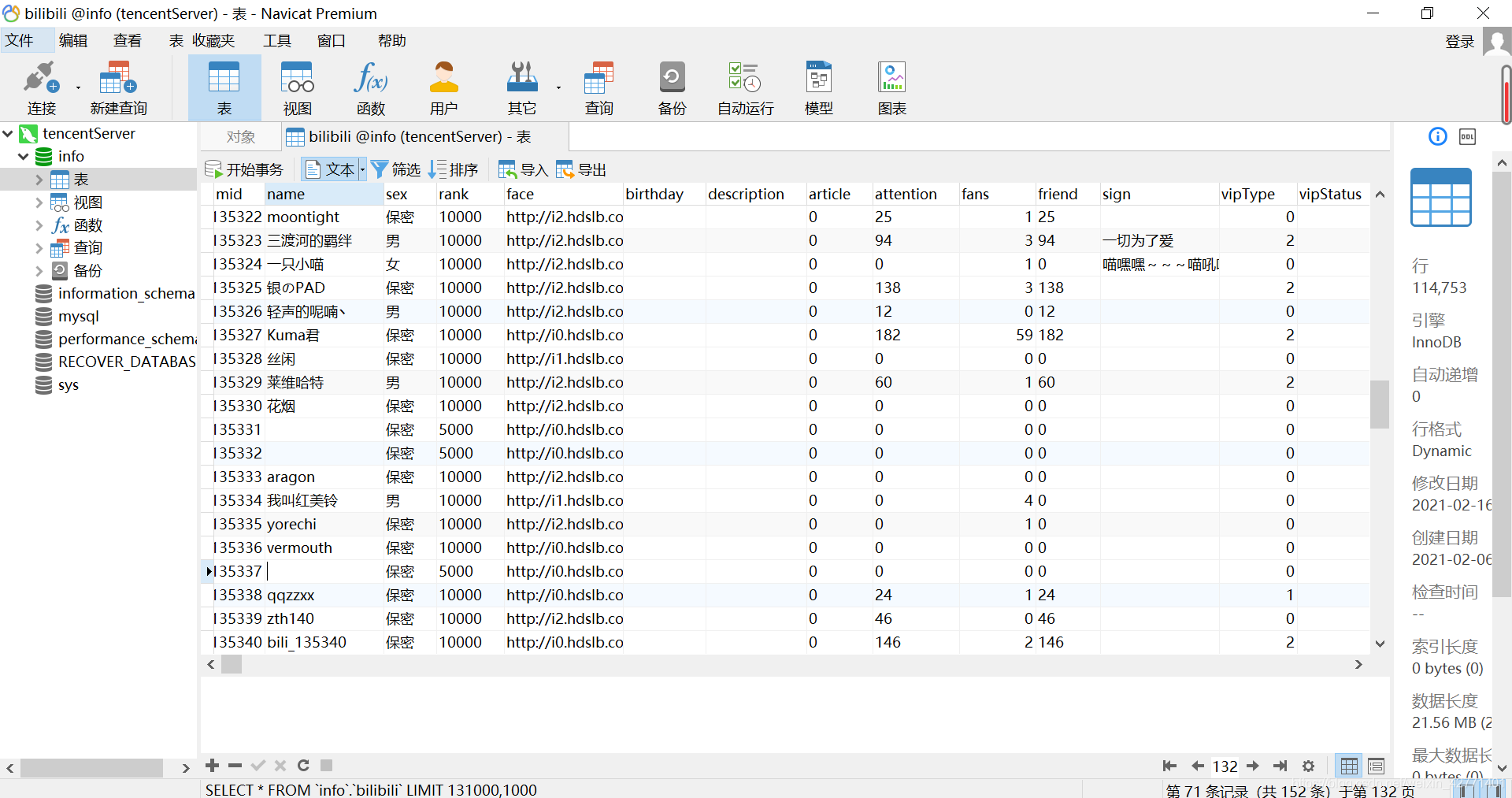Click 开始事务 button
Screen dimensions: 1512x798
pyautogui.click(x=244, y=169)
